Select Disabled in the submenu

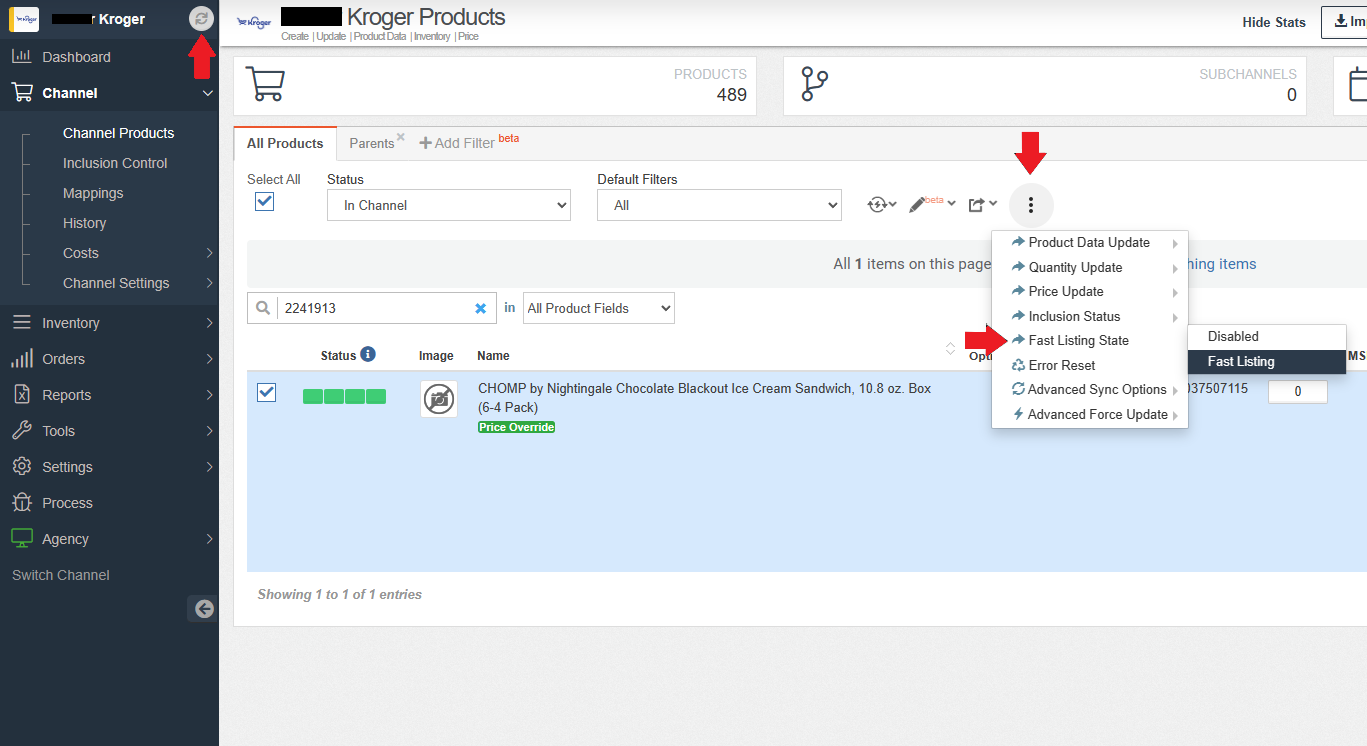[1266, 337]
